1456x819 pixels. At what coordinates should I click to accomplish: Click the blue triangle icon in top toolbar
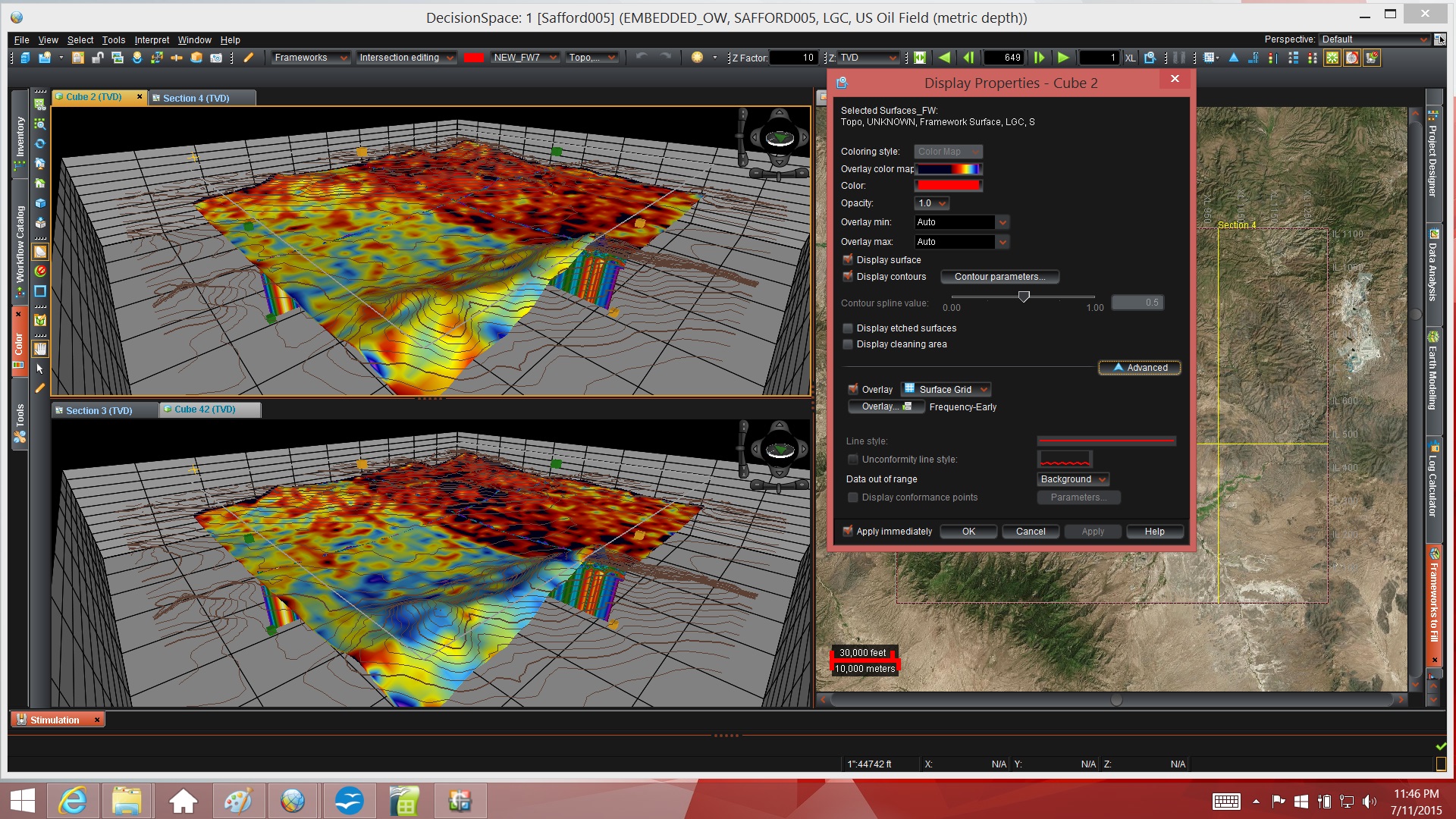point(1234,58)
